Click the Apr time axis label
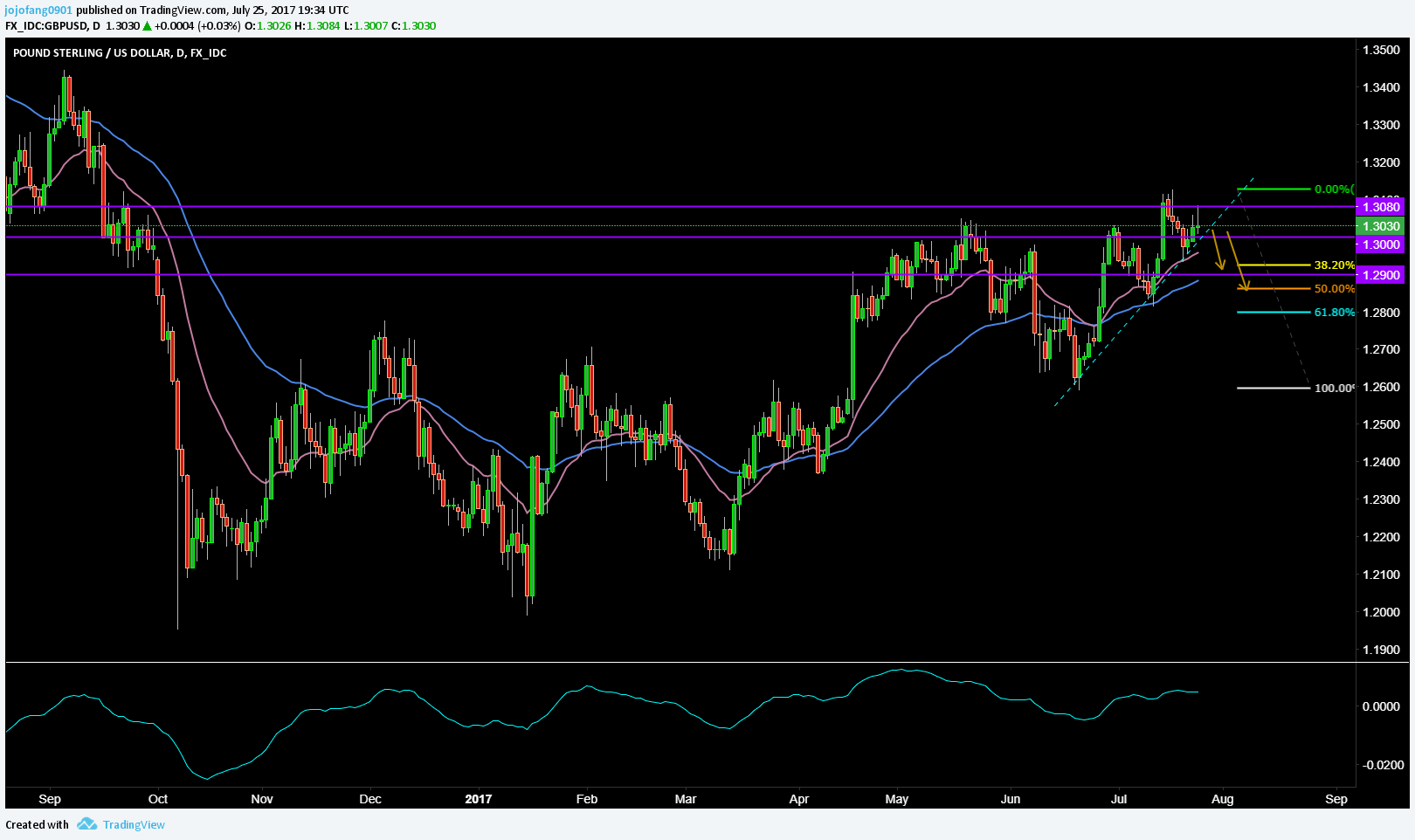Viewport: 1415px width, 840px height. (798, 799)
